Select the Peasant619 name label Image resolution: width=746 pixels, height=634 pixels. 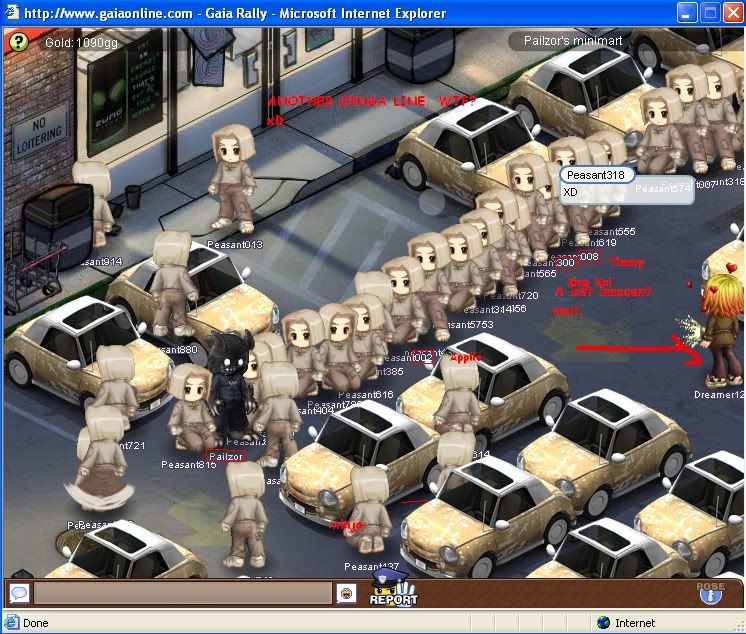(589, 243)
